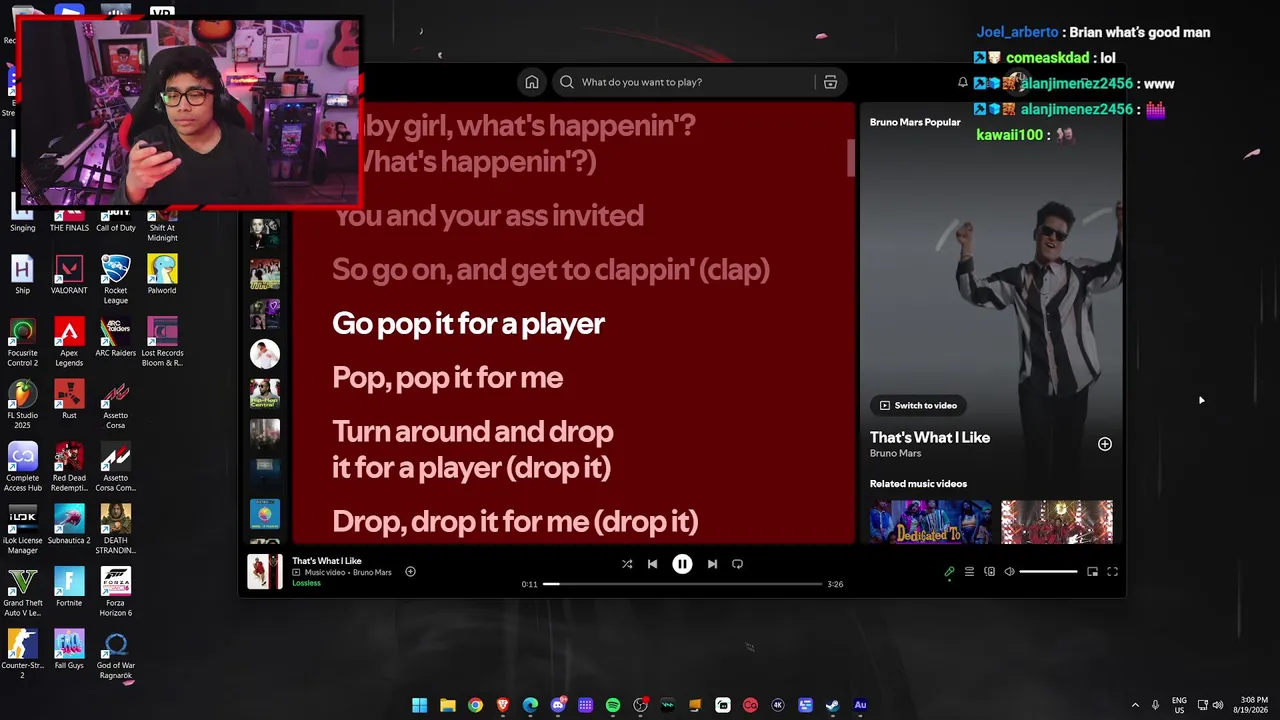Jump to lyric 'Go pop it for a player'

(468, 323)
